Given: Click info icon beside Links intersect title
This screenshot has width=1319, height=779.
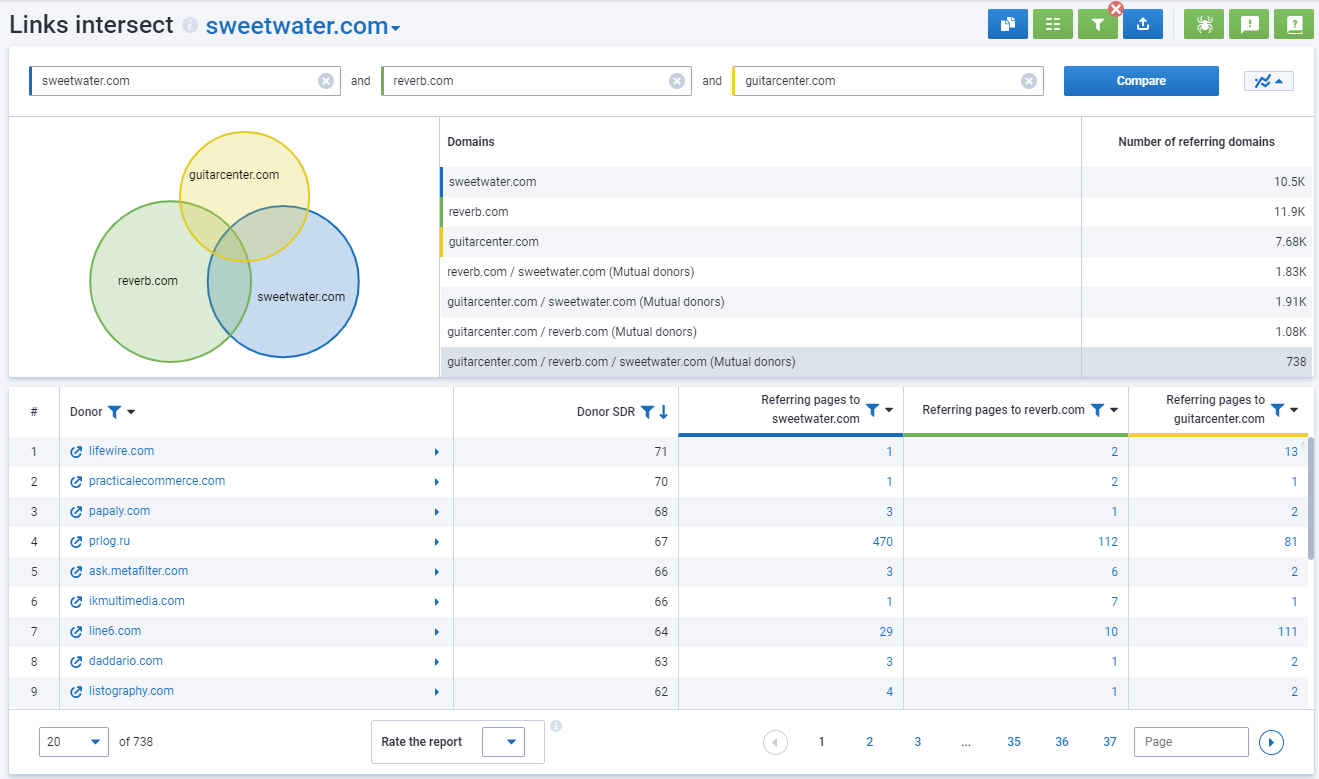Looking at the screenshot, I should click(190, 26).
